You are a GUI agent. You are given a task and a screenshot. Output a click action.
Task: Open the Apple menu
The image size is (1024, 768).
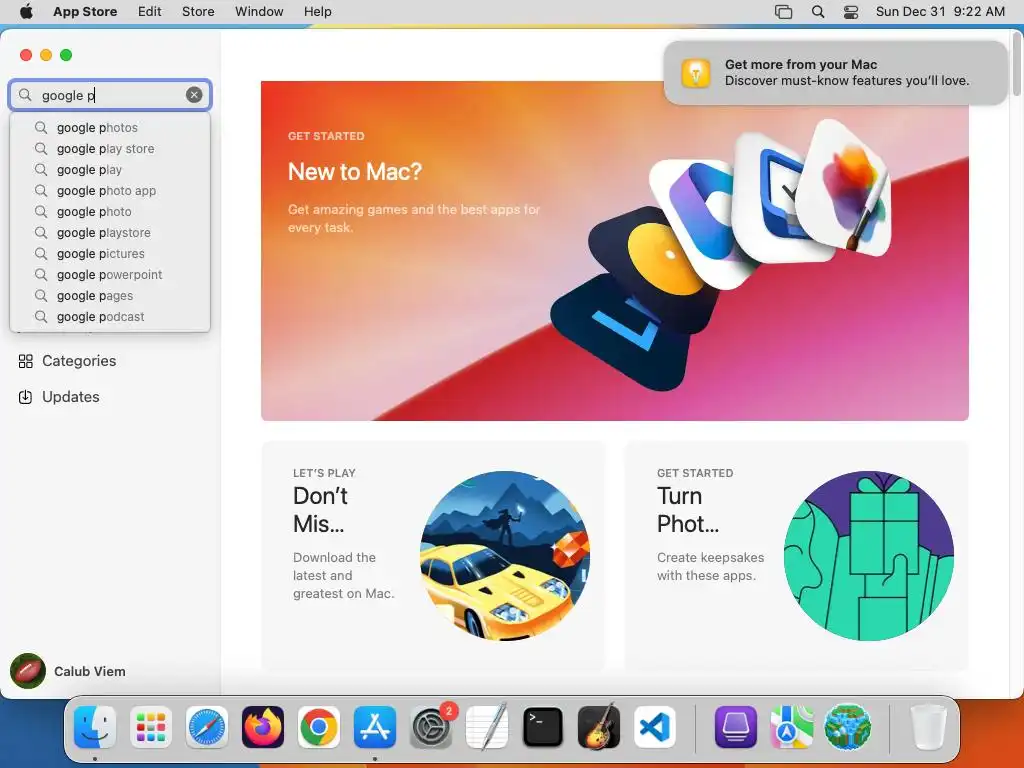[x=26, y=11]
